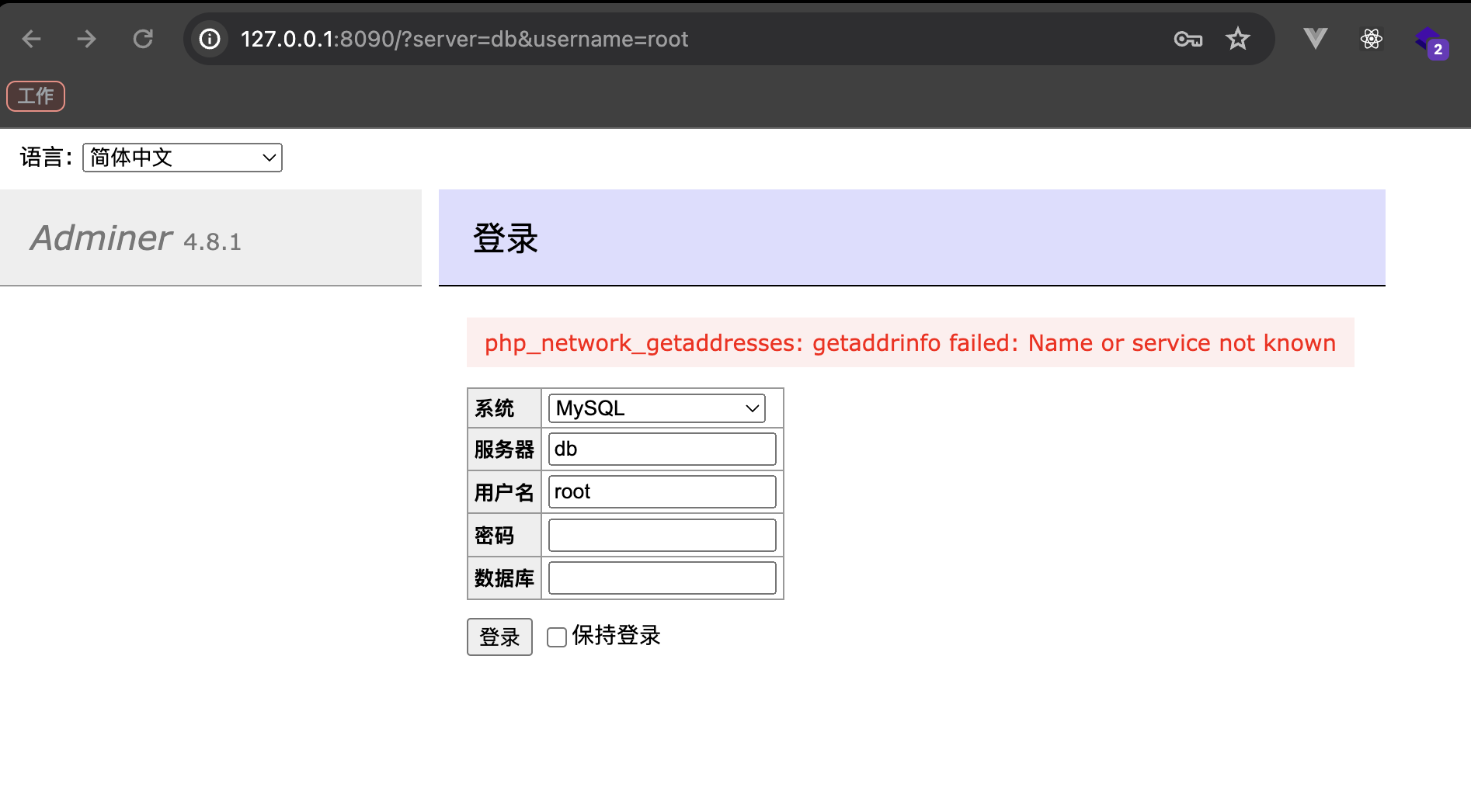Click the 服务器 row label
This screenshot has width=1471, height=812.
pyautogui.click(x=504, y=449)
